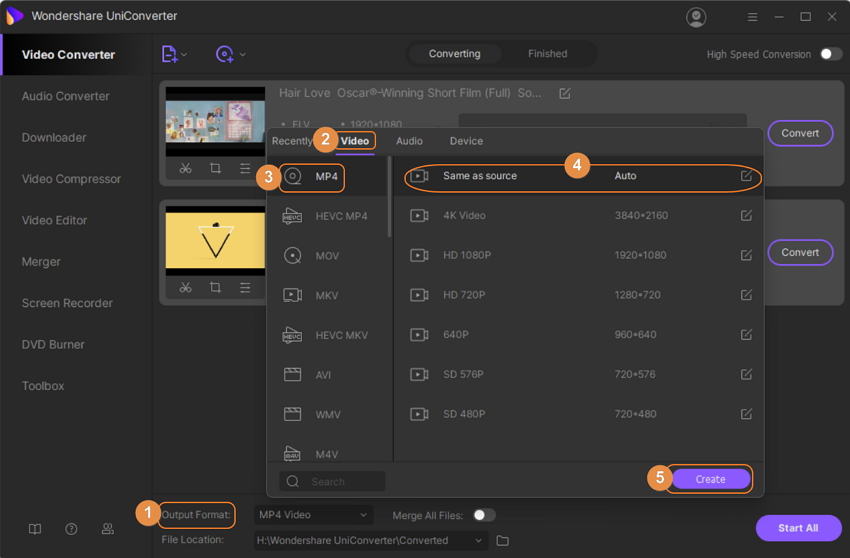This screenshot has height=558, width=850.
Task: Open the help question mark icon
Action: [x=71, y=529]
